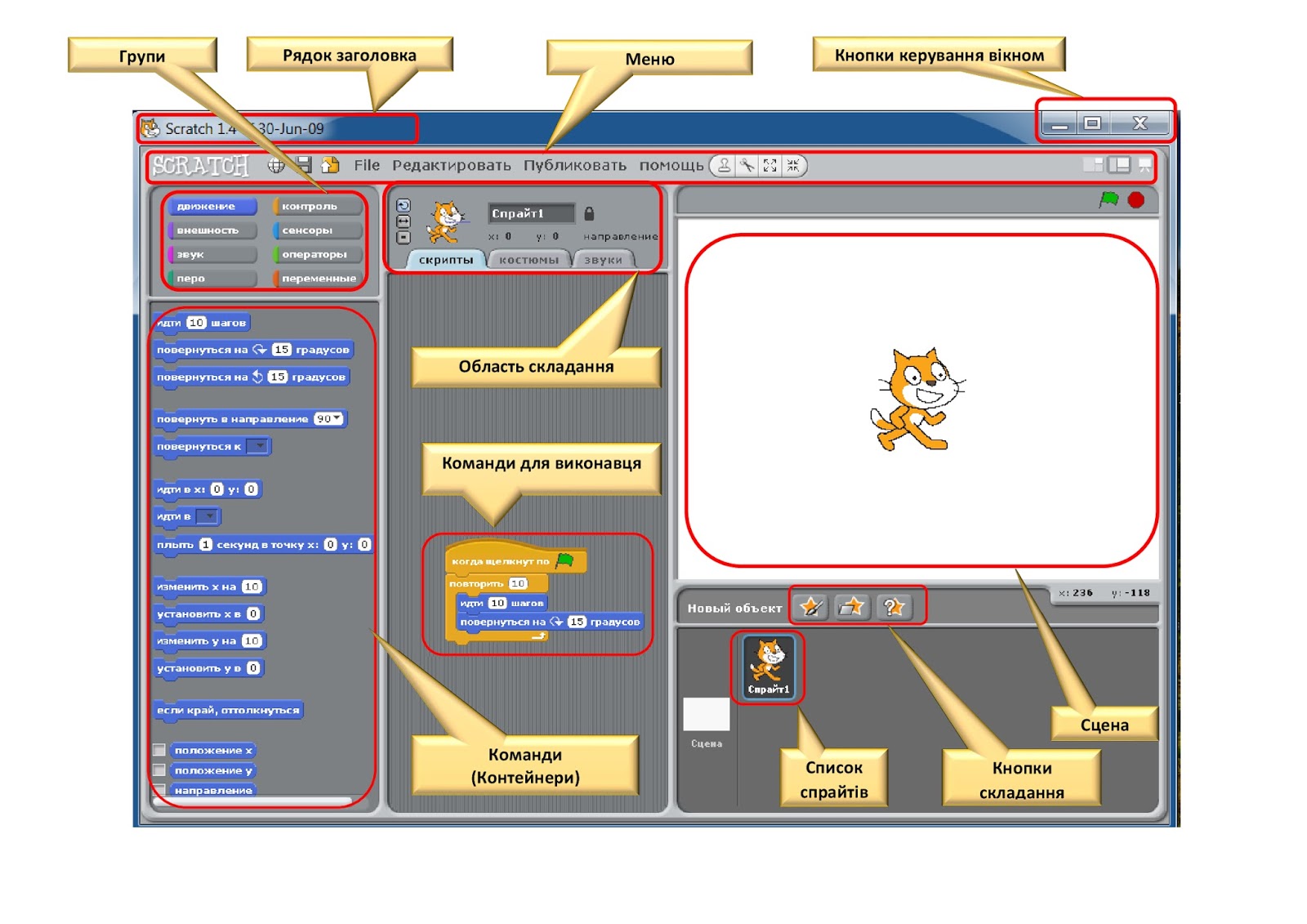
Task: Select the shrink sprite tool
Action: (792, 166)
